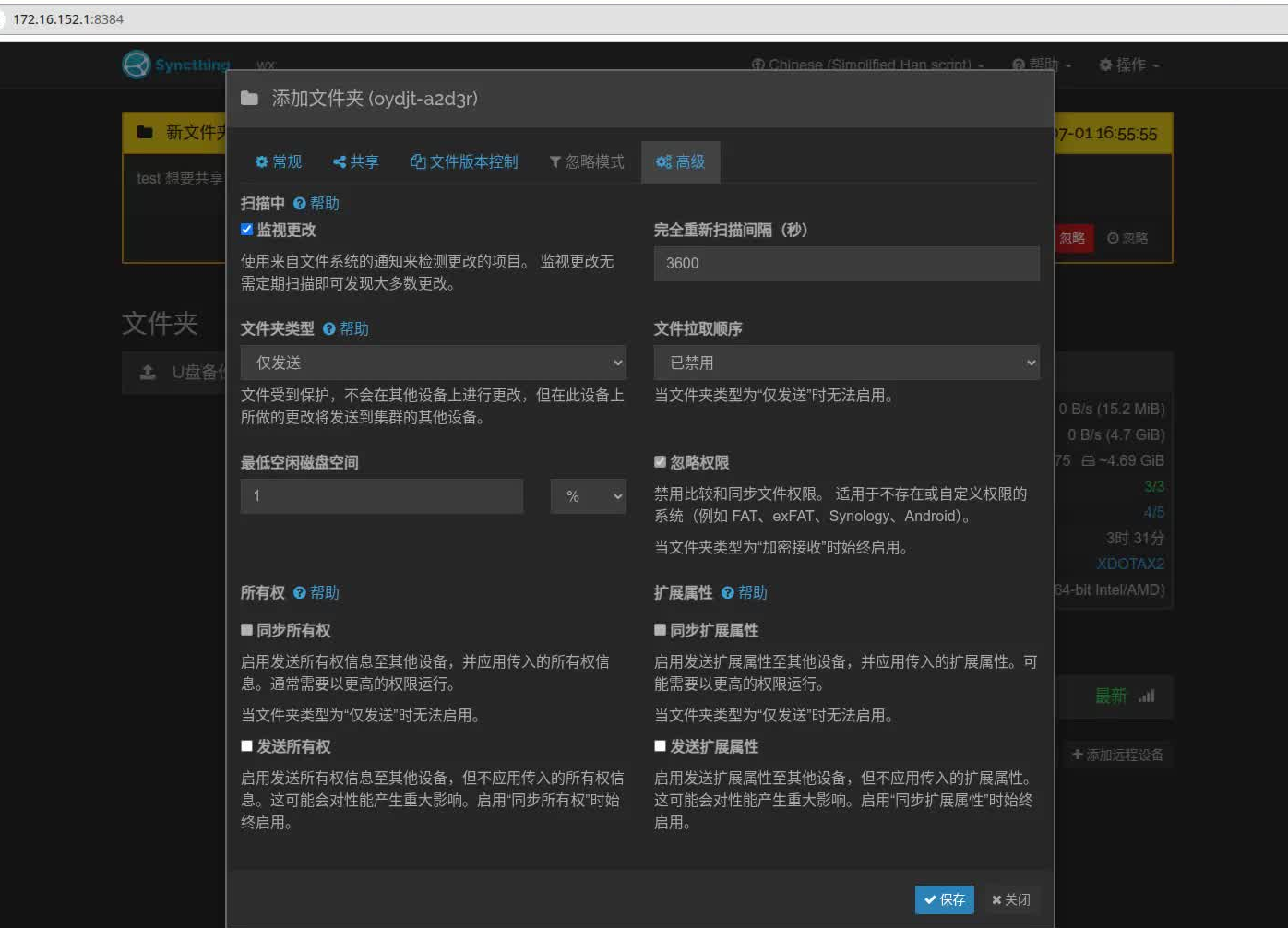The height and width of the screenshot is (928, 1288).
Task: Toggle the 监视更改 checkbox
Action: pyautogui.click(x=246, y=230)
